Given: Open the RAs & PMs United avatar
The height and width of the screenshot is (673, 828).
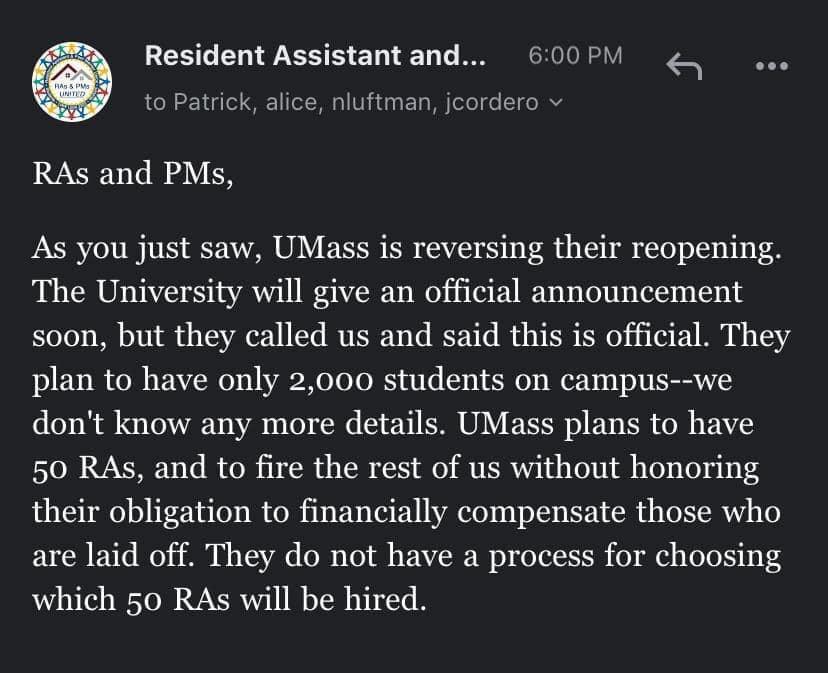Looking at the screenshot, I should point(72,82).
